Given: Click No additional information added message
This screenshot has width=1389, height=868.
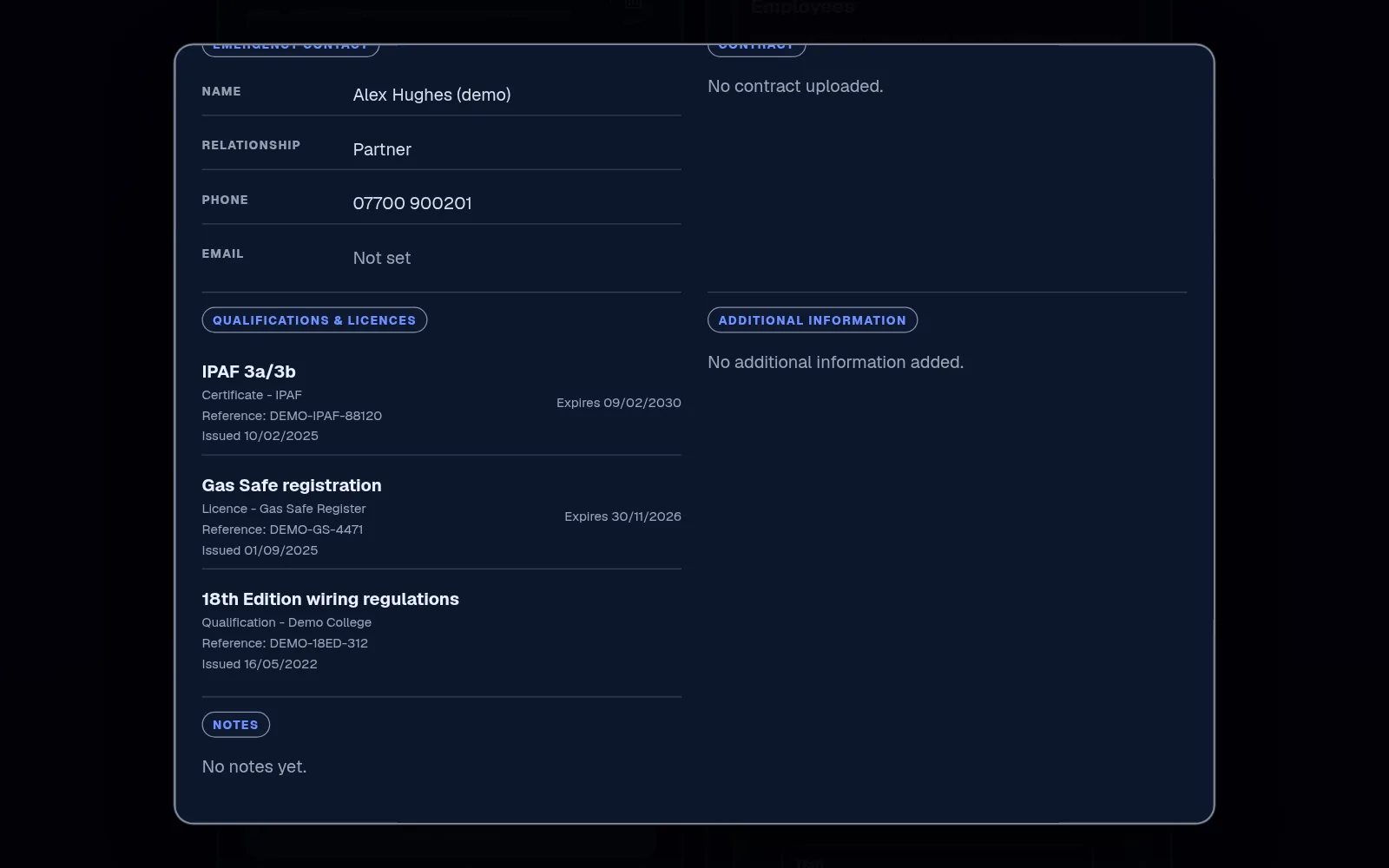Looking at the screenshot, I should tap(835, 362).
